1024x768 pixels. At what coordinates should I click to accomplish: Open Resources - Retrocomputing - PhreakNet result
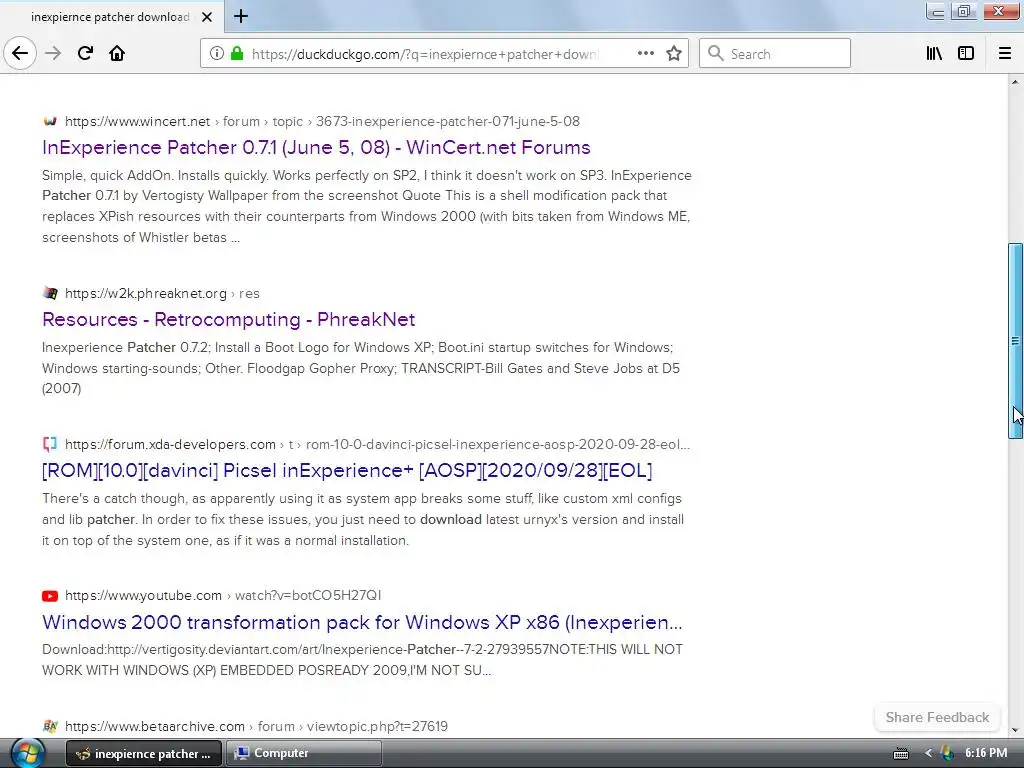[229, 319]
